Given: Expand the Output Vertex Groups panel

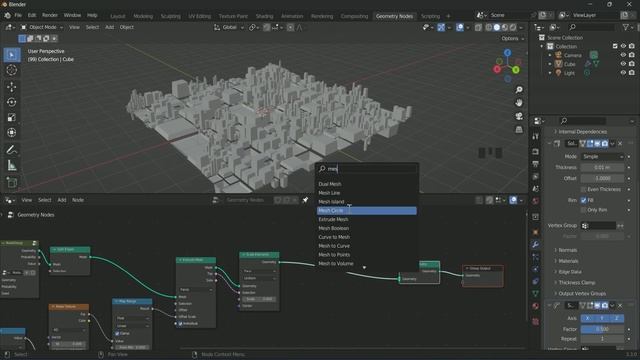Looking at the screenshot, I should (x=582, y=293).
